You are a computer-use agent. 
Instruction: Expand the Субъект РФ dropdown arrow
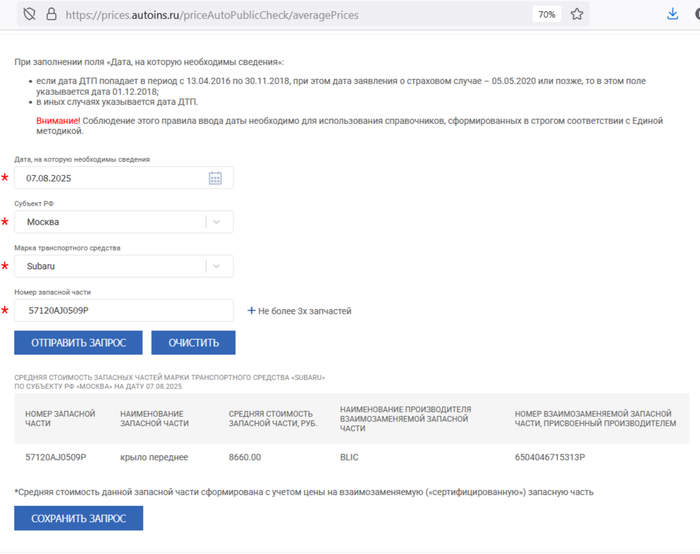coord(219,222)
